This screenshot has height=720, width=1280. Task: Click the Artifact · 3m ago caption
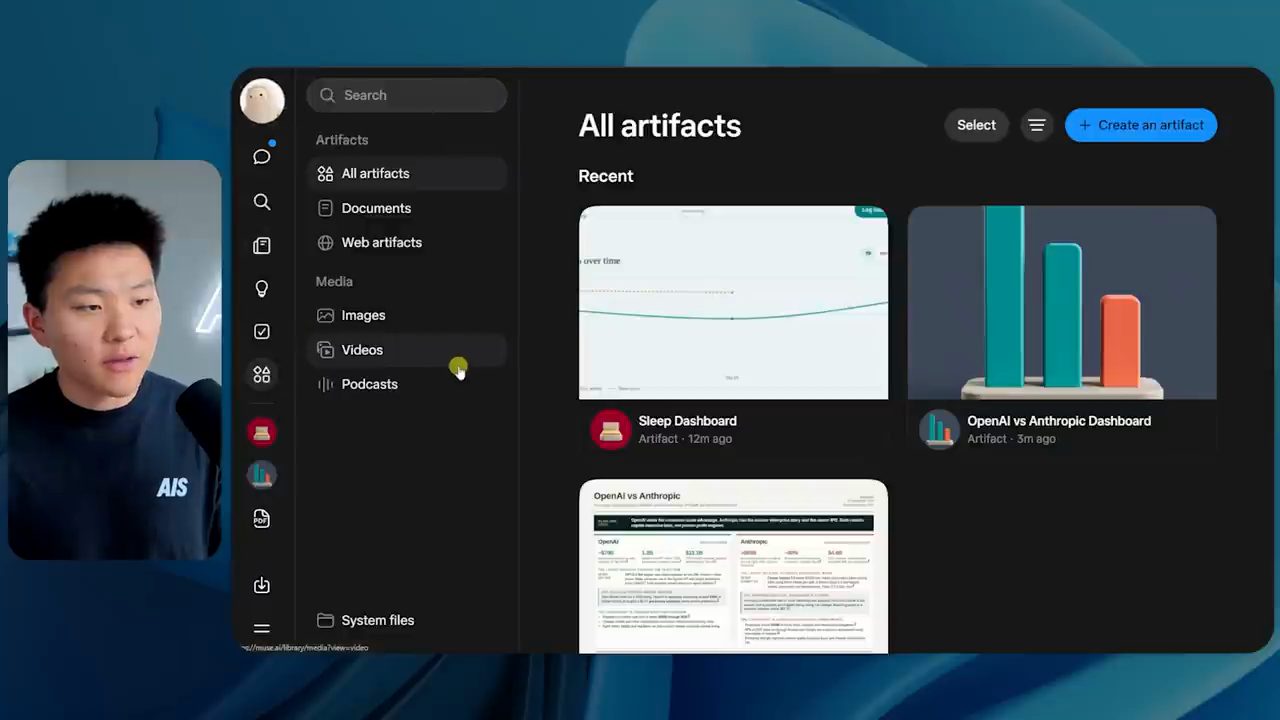1011,439
